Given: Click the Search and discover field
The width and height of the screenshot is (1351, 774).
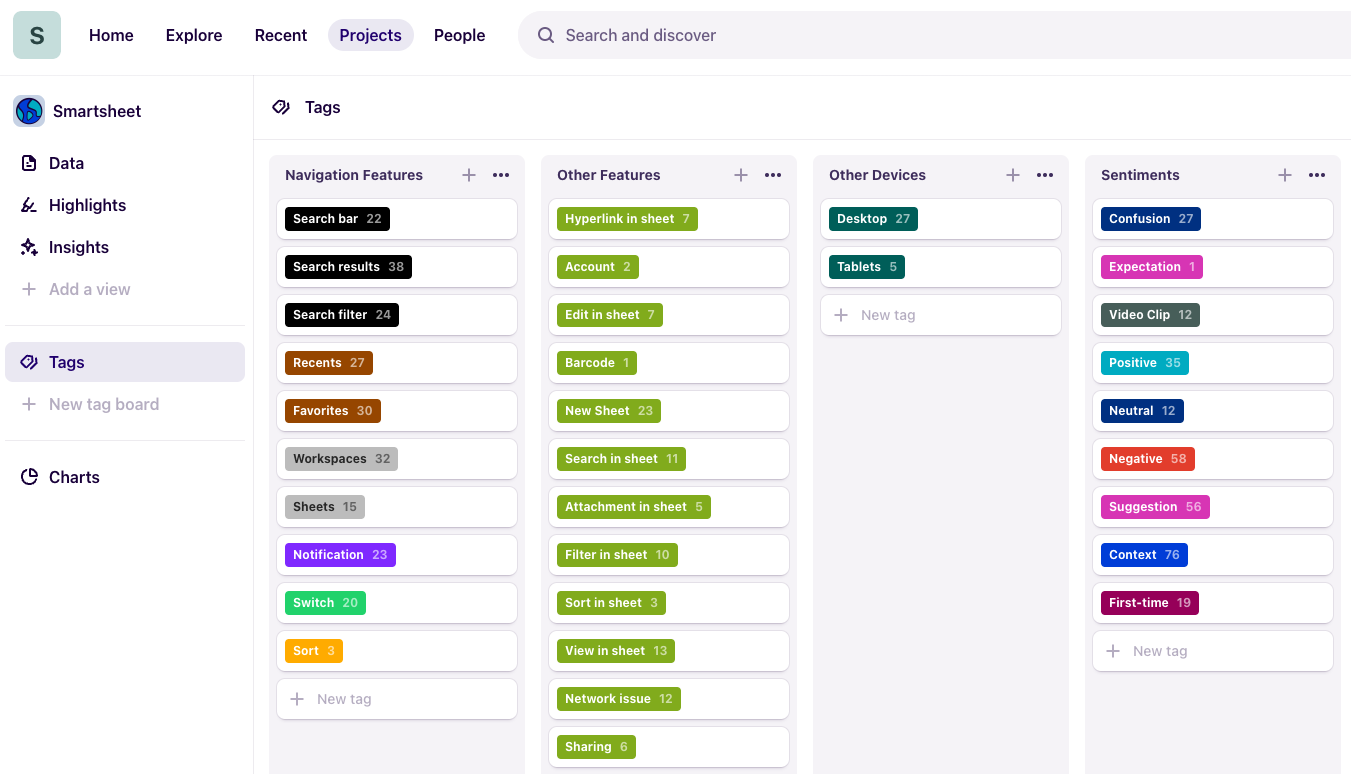Looking at the screenshot, I should [x=934, y=35].
